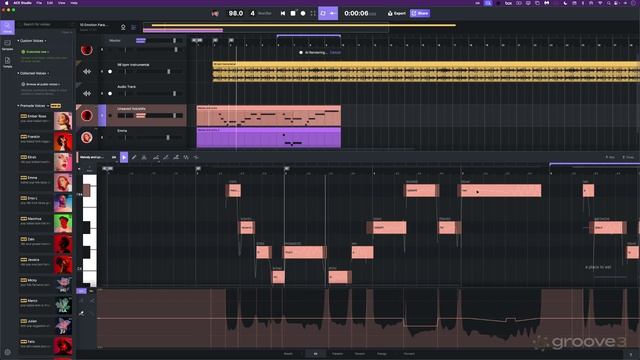
Task: Select the pencil draw tool
Action: [x=134, y=157]
